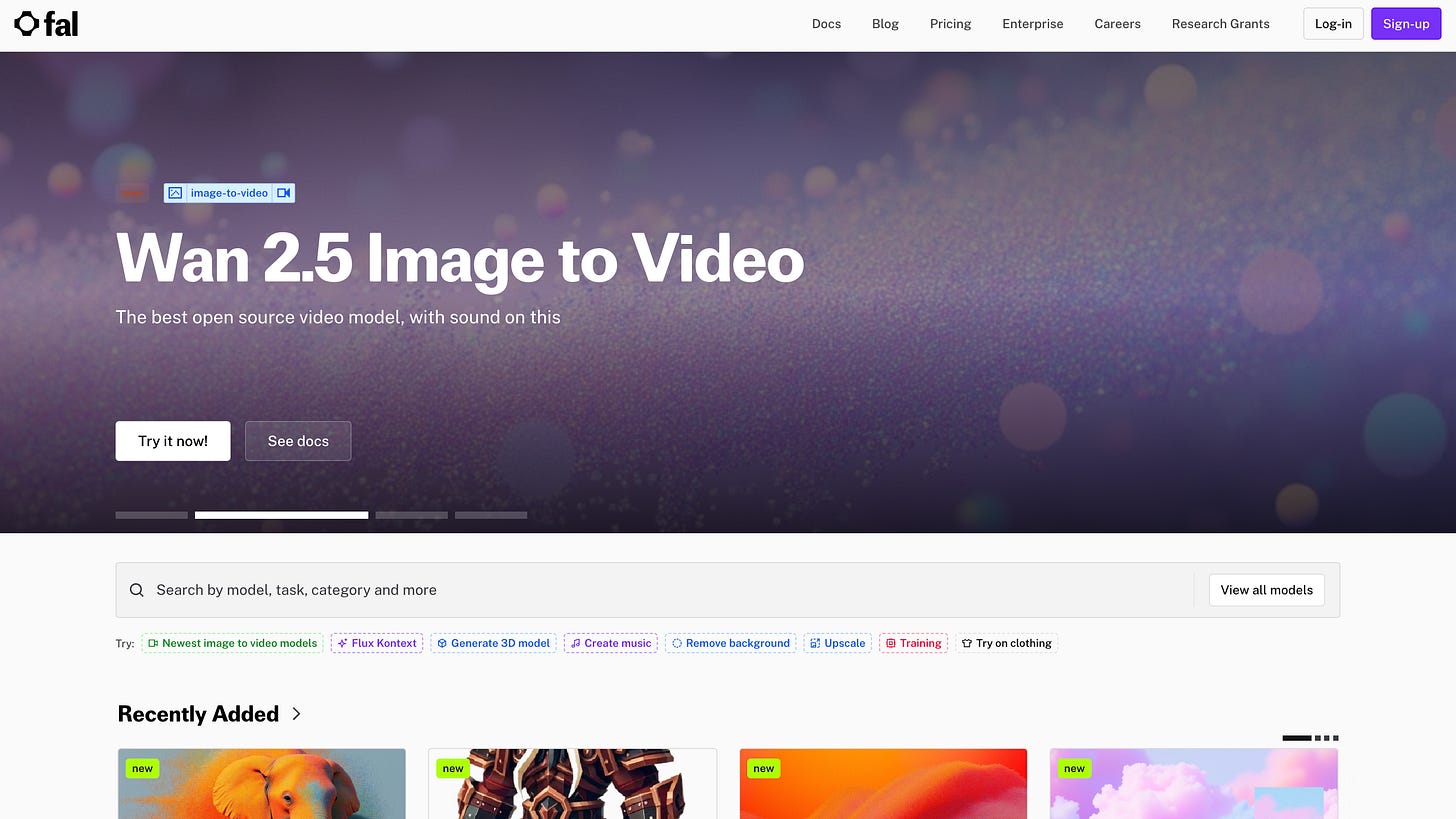Viewport: 1456px width, 819px height.
Task: Jump to the third hero carousel slide indicator
Action: pos(412,515)
